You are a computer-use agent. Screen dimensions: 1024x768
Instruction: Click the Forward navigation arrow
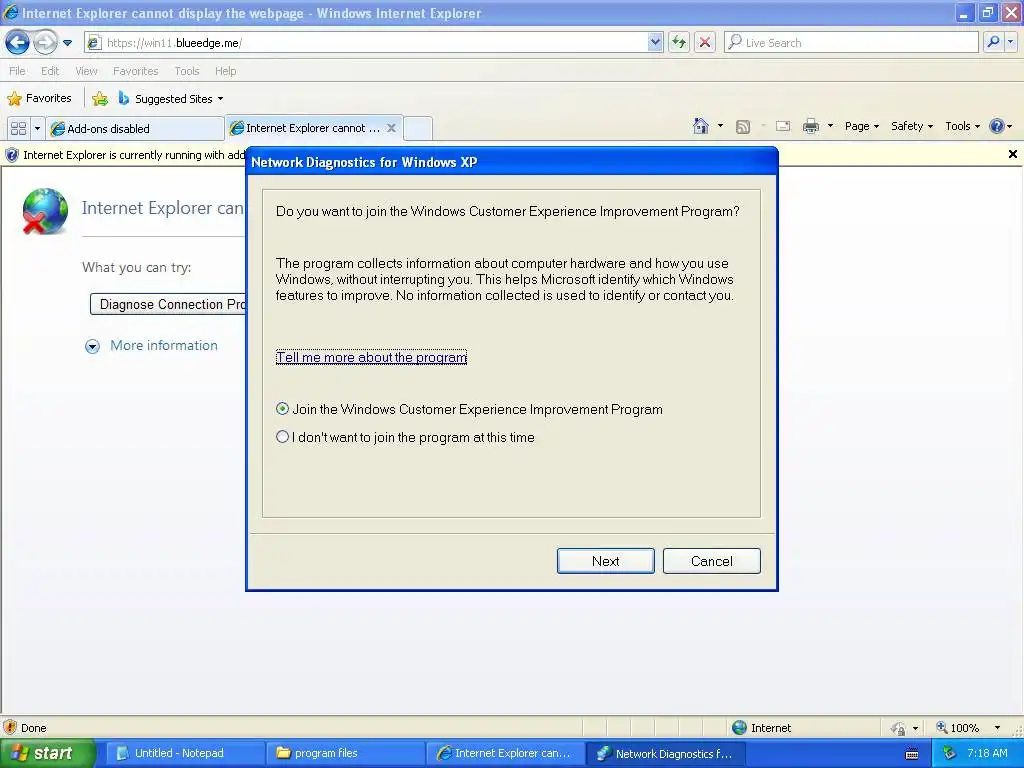tap(45, 43)
